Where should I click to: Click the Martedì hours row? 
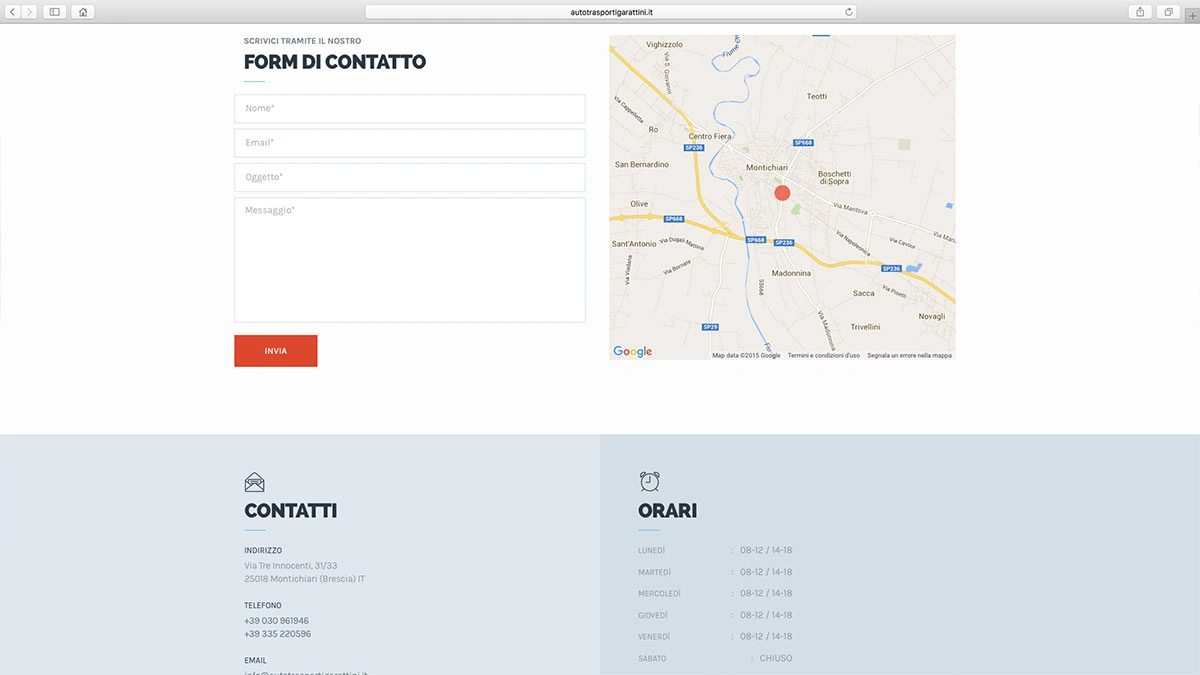(715, 572)
